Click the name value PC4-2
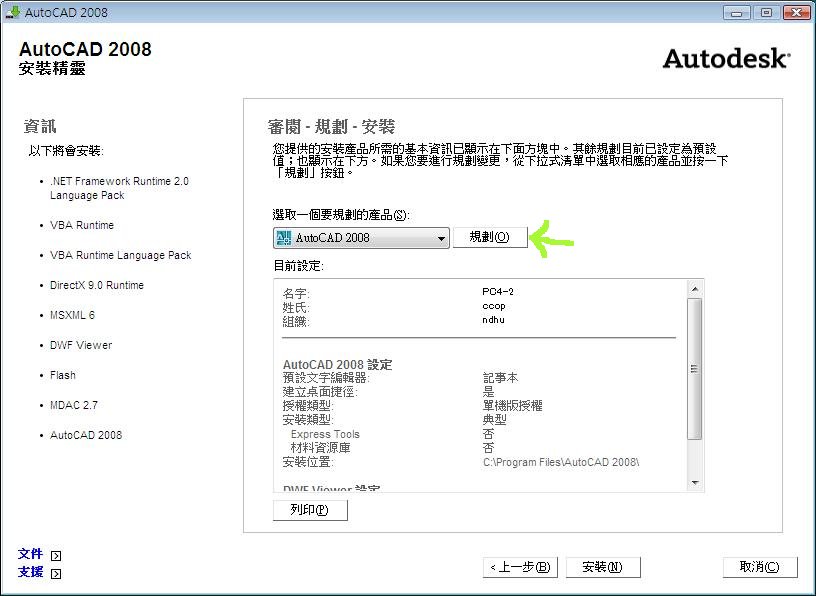816x596 pixels. [498, 292]
